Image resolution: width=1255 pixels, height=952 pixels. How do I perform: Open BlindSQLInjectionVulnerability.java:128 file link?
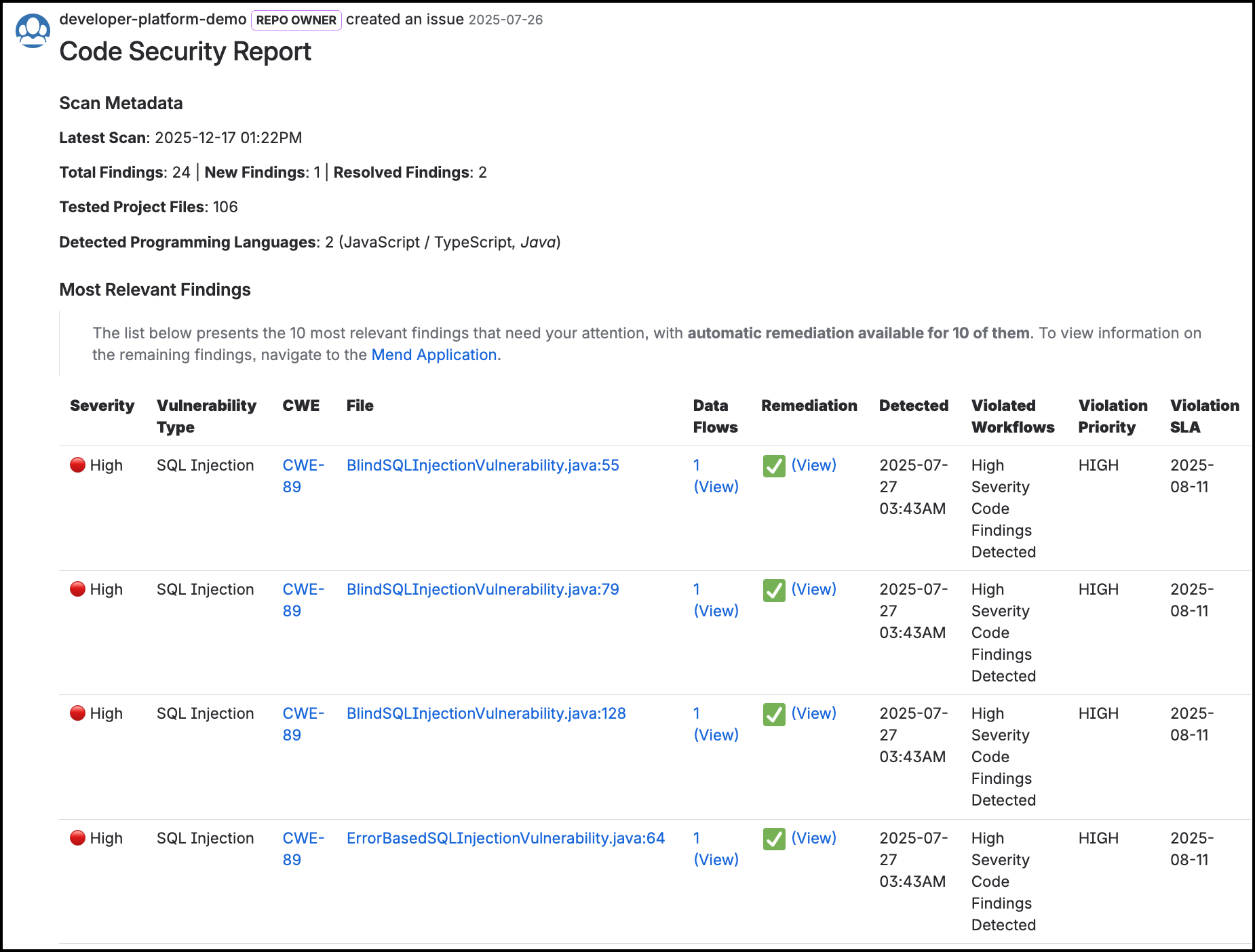(486, 713)
